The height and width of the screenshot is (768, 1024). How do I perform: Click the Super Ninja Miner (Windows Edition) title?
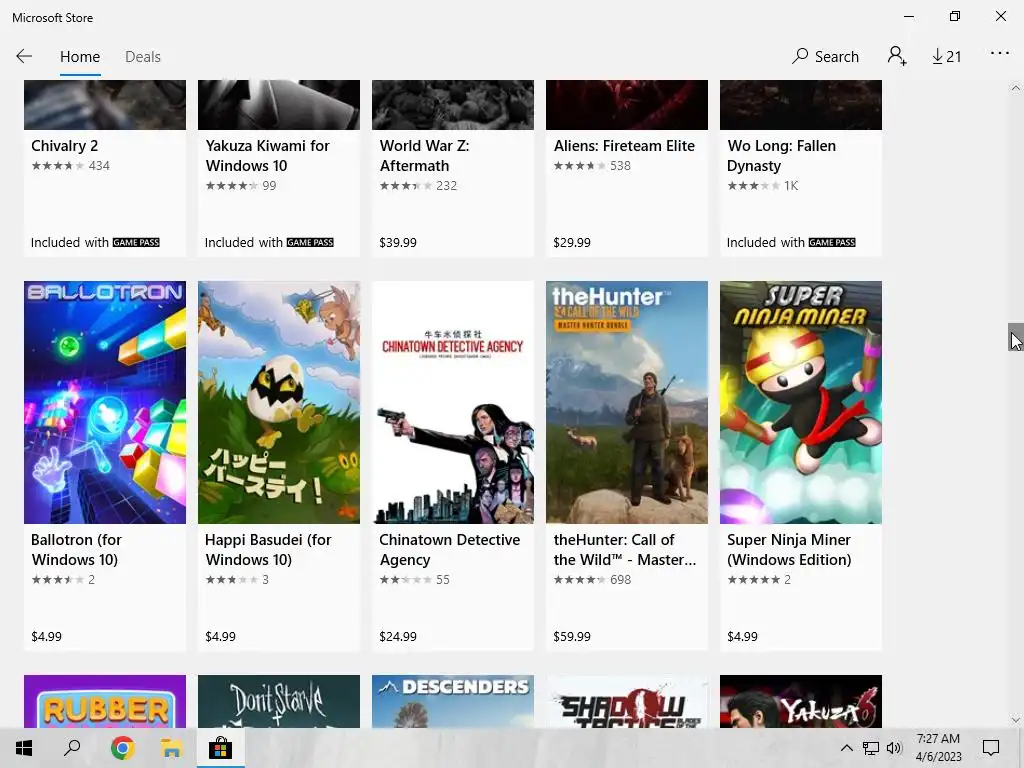pos(789,549)
